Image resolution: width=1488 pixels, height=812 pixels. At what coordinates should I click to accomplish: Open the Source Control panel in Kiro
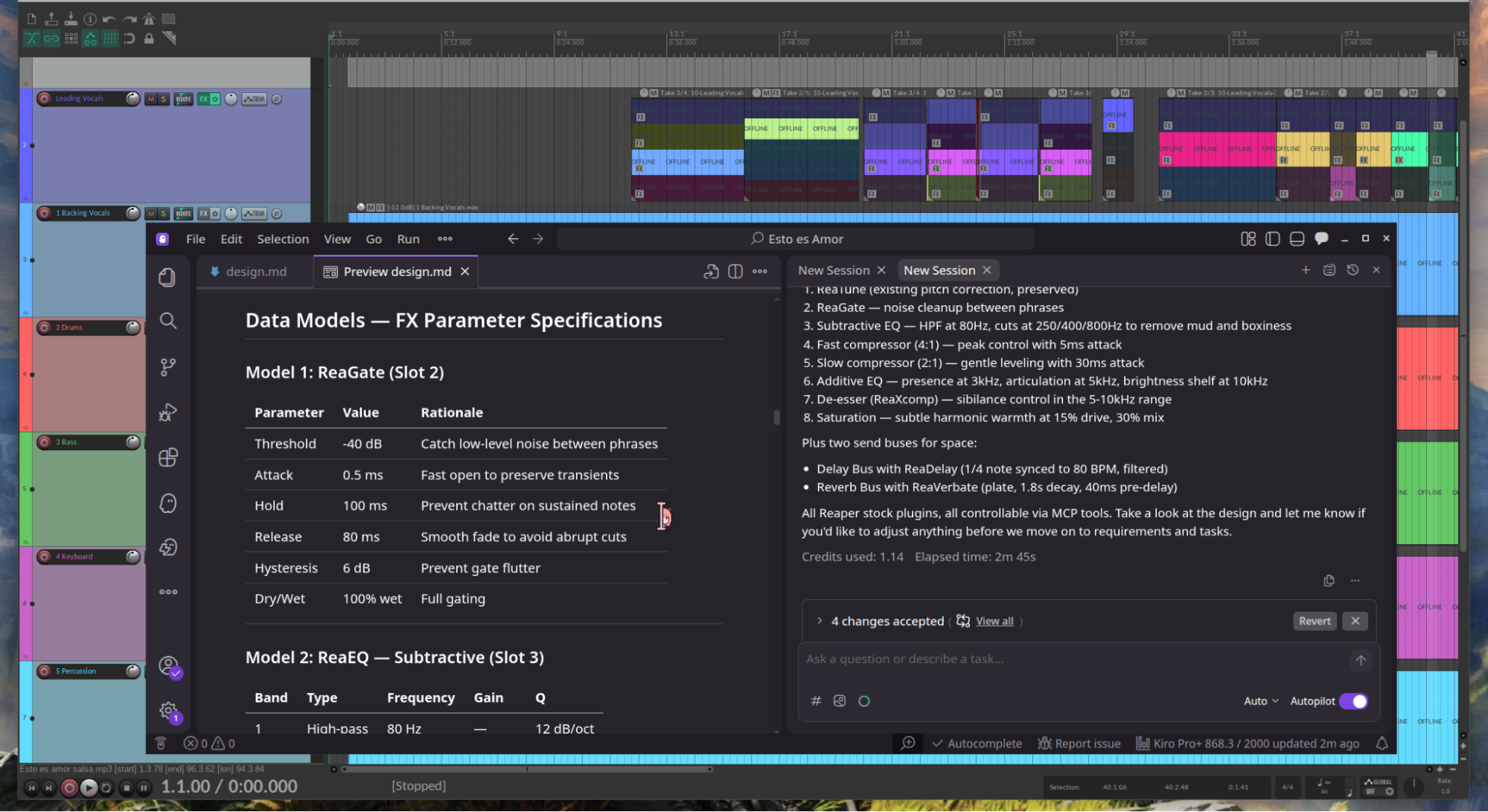click(x=168, y=366)
